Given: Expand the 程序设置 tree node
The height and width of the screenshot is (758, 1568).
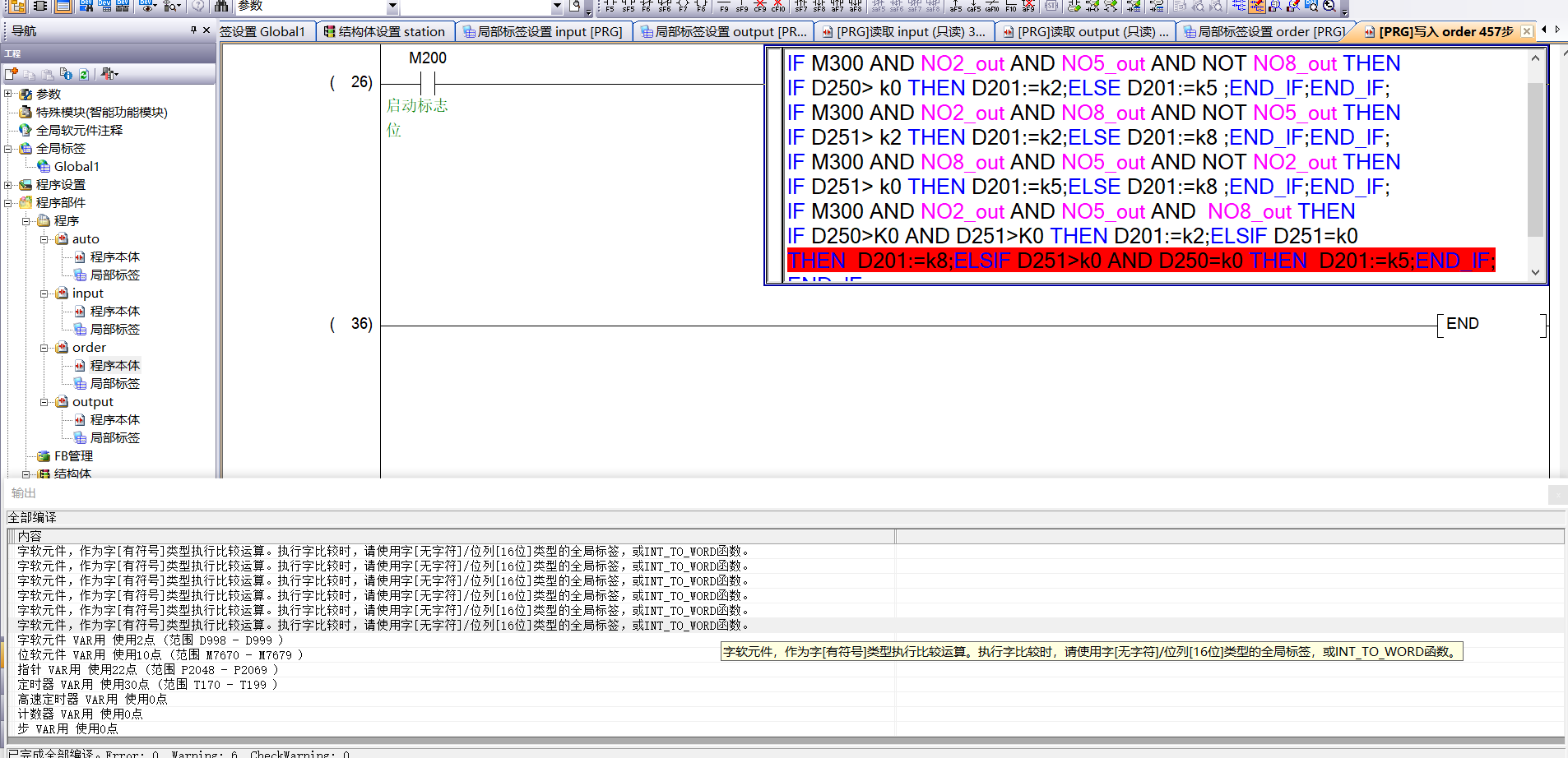Looking at the screenshot, I should tap(8, 185).
